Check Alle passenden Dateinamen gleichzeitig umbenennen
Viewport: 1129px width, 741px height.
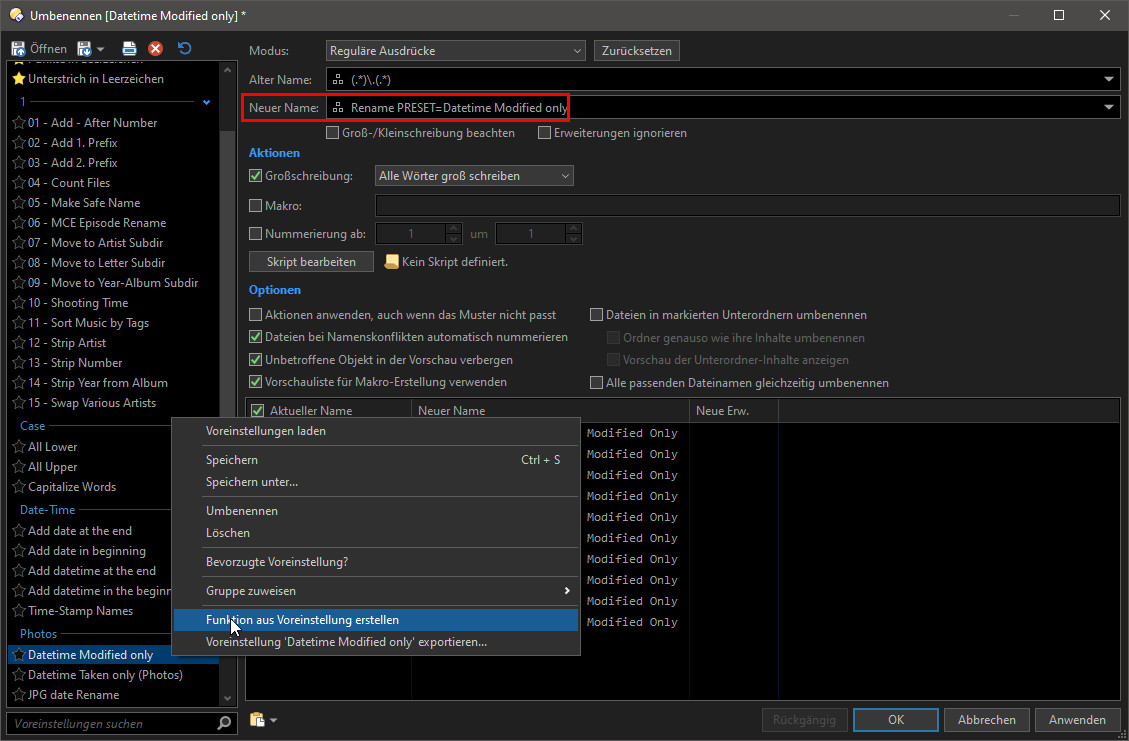(596, 383)
